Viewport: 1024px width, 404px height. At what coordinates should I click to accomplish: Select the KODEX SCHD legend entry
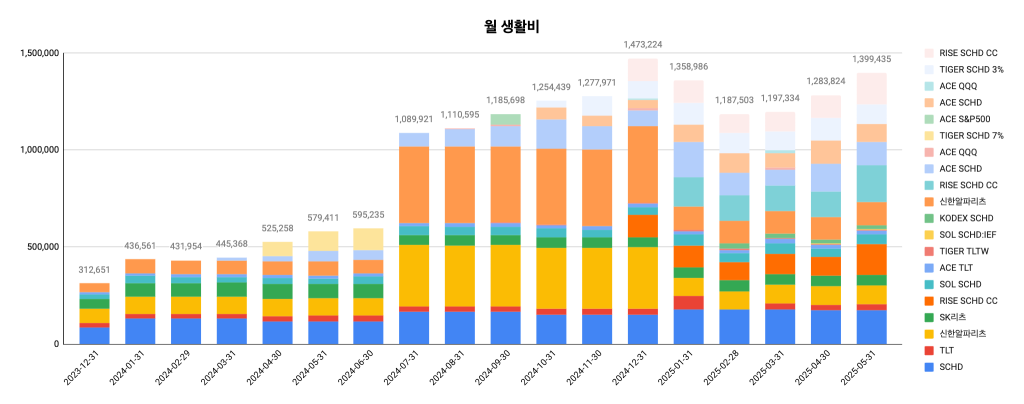point(961,218)
